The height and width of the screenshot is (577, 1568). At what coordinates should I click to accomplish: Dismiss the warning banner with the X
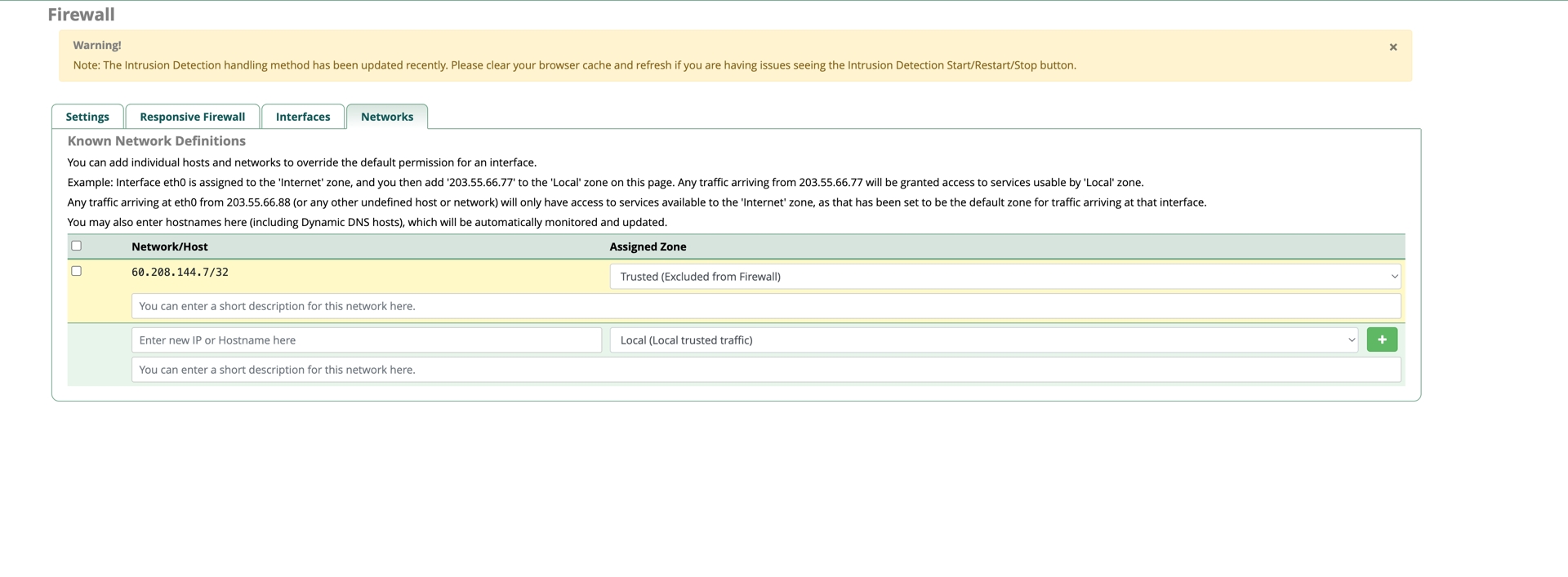1393,47
